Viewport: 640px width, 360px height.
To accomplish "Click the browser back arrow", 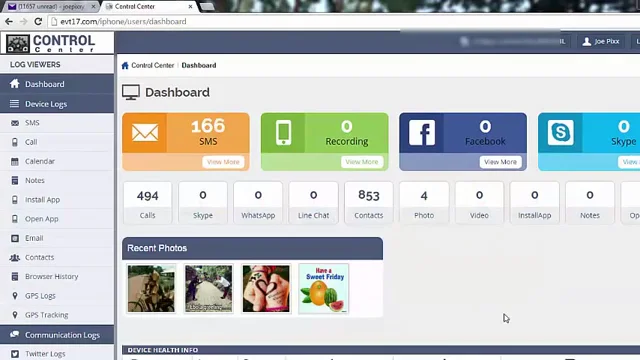I will pyautogui.click(x=9, y=22).
